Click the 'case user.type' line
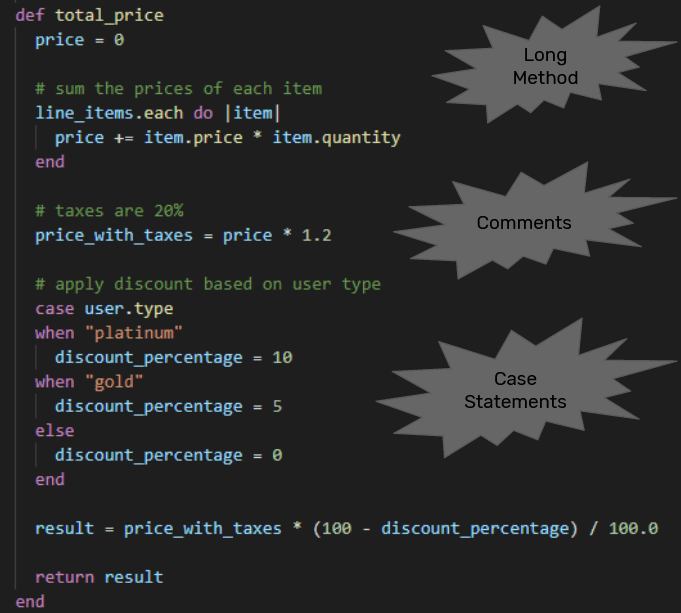The width and height of the screenshot is (681, 613). point(104,309)
